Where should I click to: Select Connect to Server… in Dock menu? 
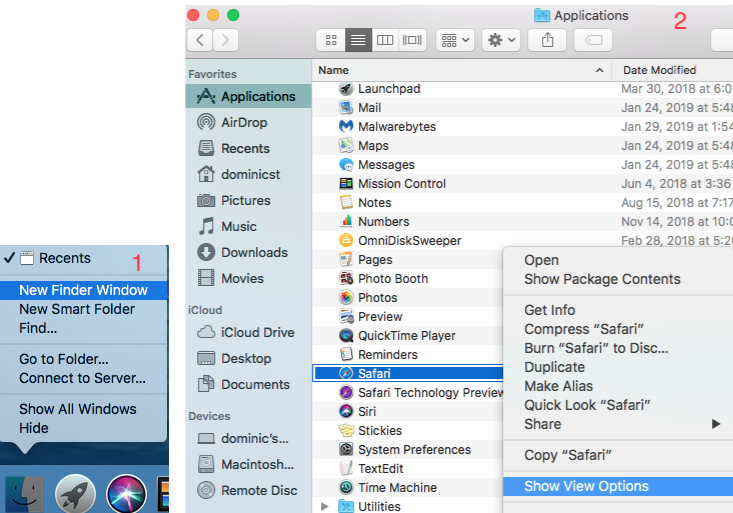point(84,378)
